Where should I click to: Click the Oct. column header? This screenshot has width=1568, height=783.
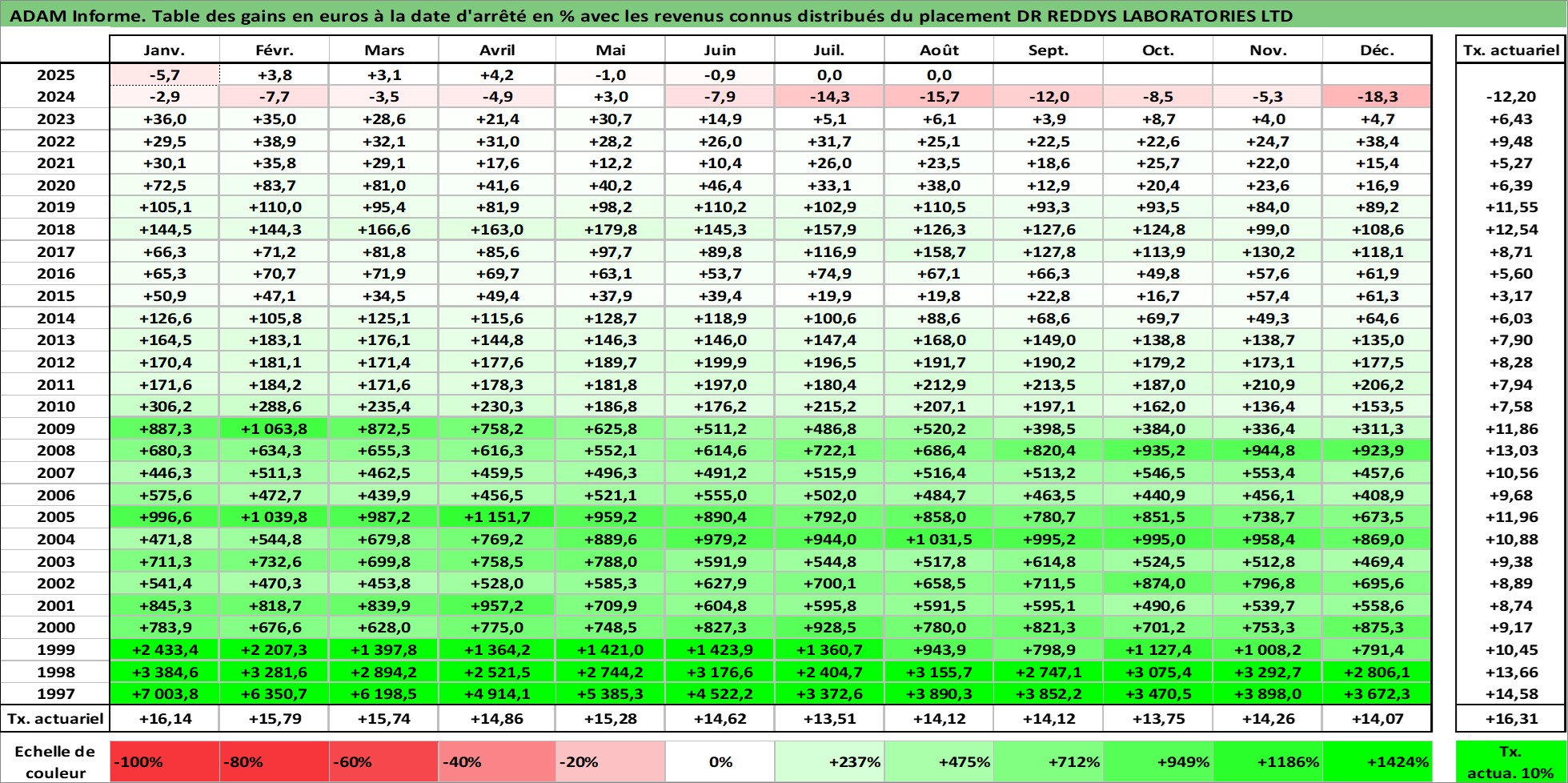(1158, 50)
